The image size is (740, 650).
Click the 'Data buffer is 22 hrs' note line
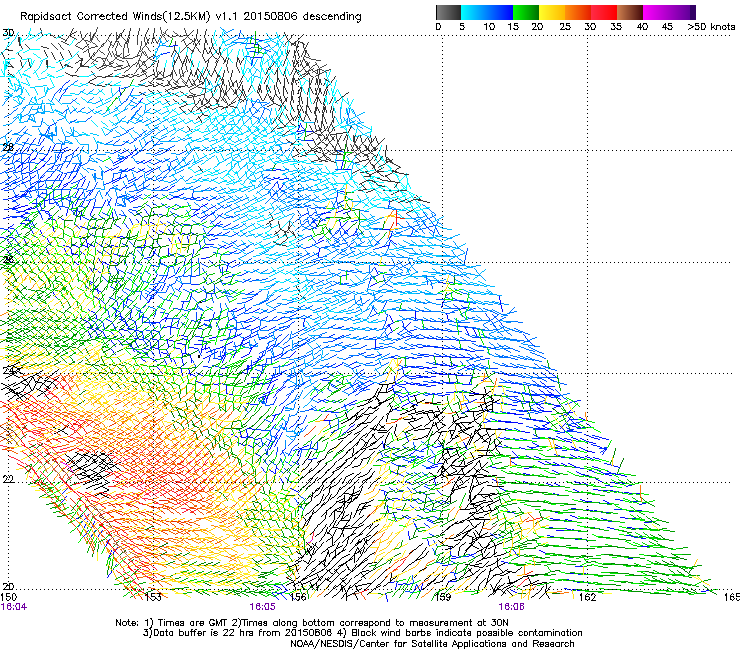tap(362, 633)
